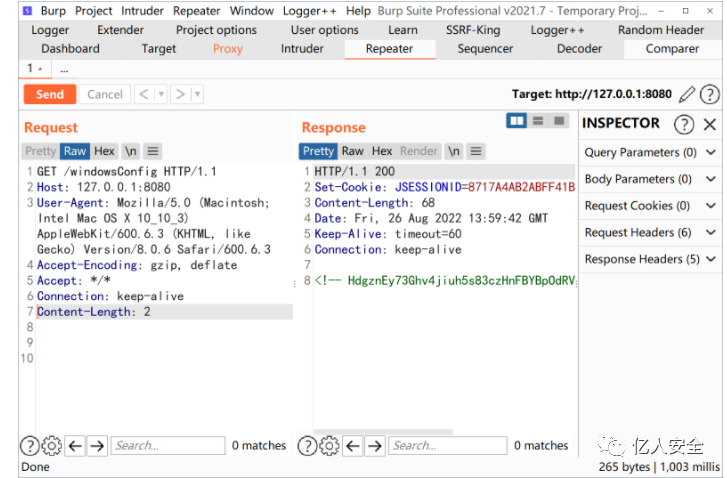Open the Logger++ menu in menu bar
Viewport: 727px width, 478px height.
pyautogui.click(x=310, y=11)
